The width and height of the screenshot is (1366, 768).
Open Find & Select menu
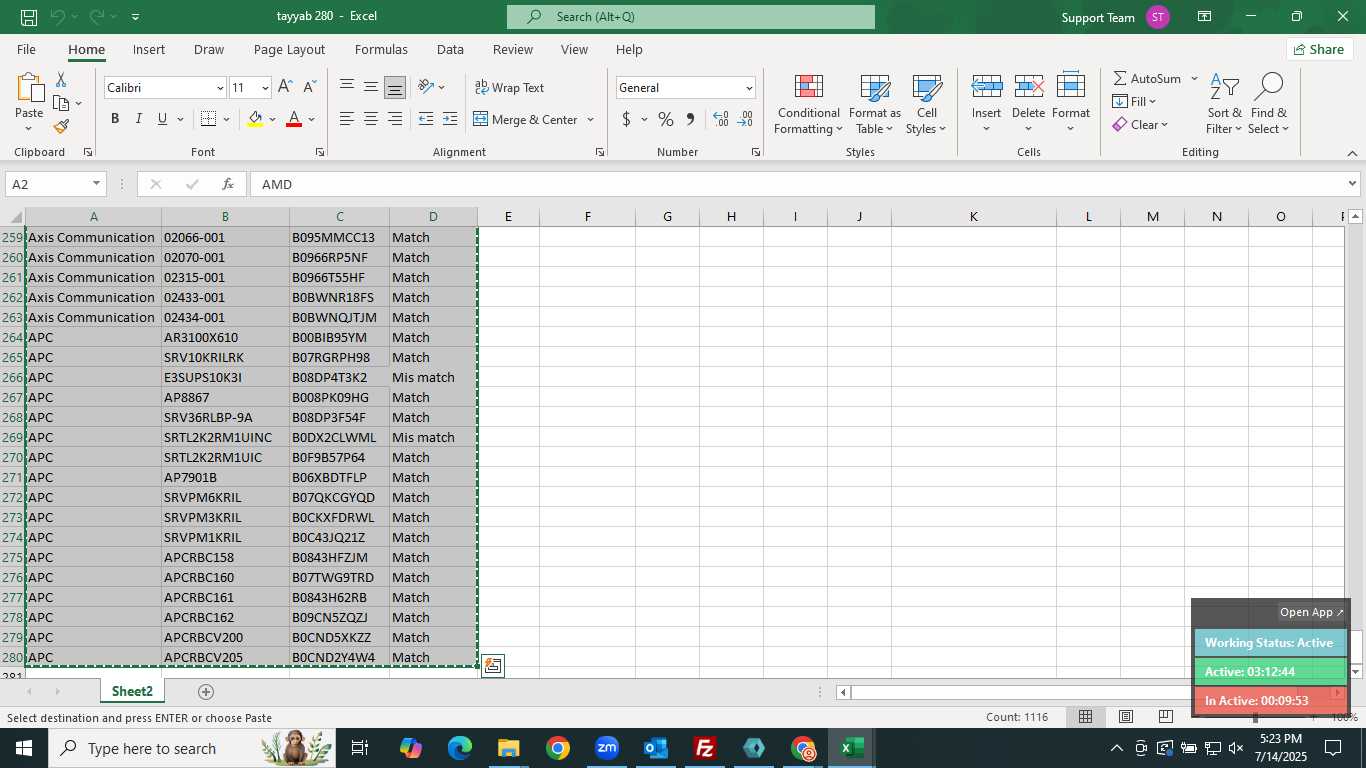click(1269, 104)
